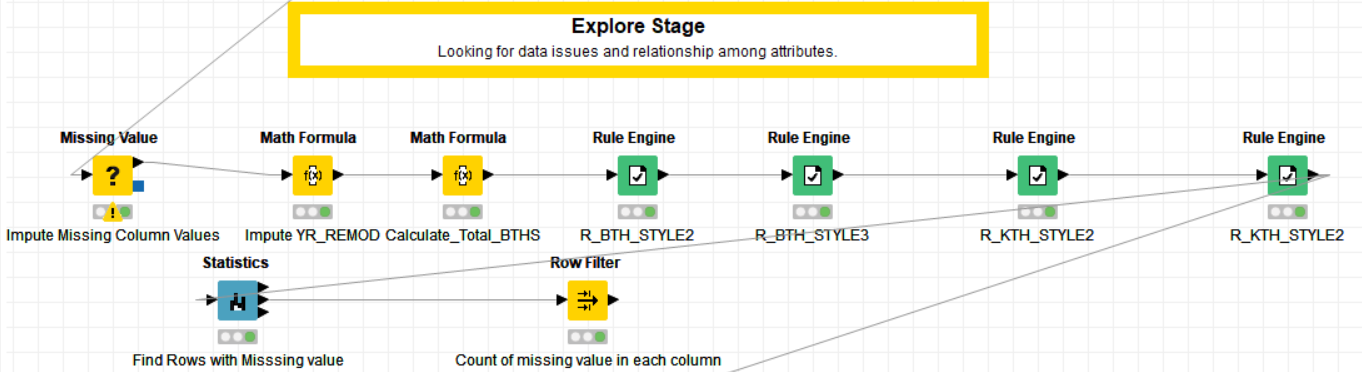
Task: Click the Calculate_Total_BTHS node label text
Action: click(x=463, y=236)
